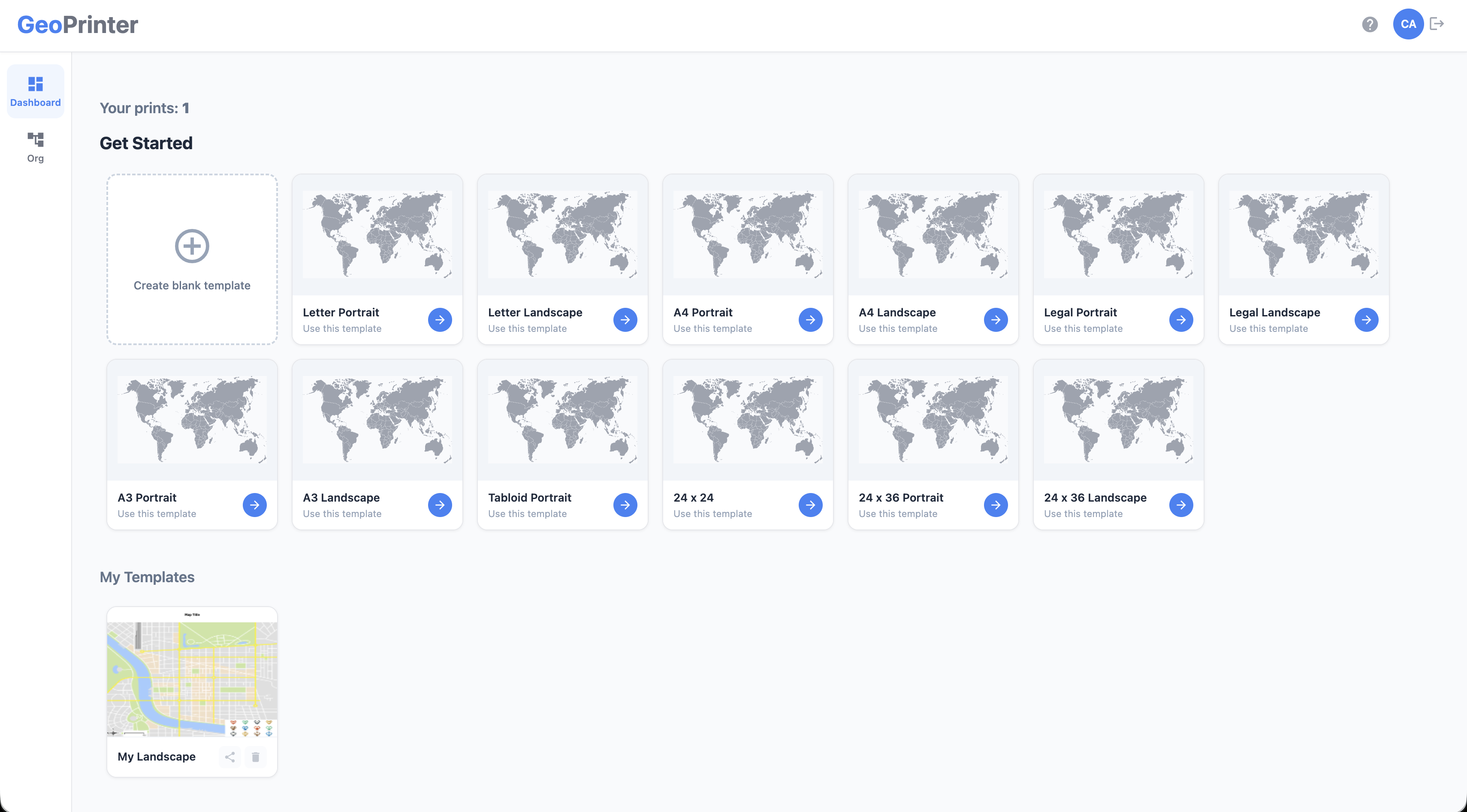Click the 'Use this template' text under Tabloid Portrait
1467x812 pixels.
(x=527, y=514)
